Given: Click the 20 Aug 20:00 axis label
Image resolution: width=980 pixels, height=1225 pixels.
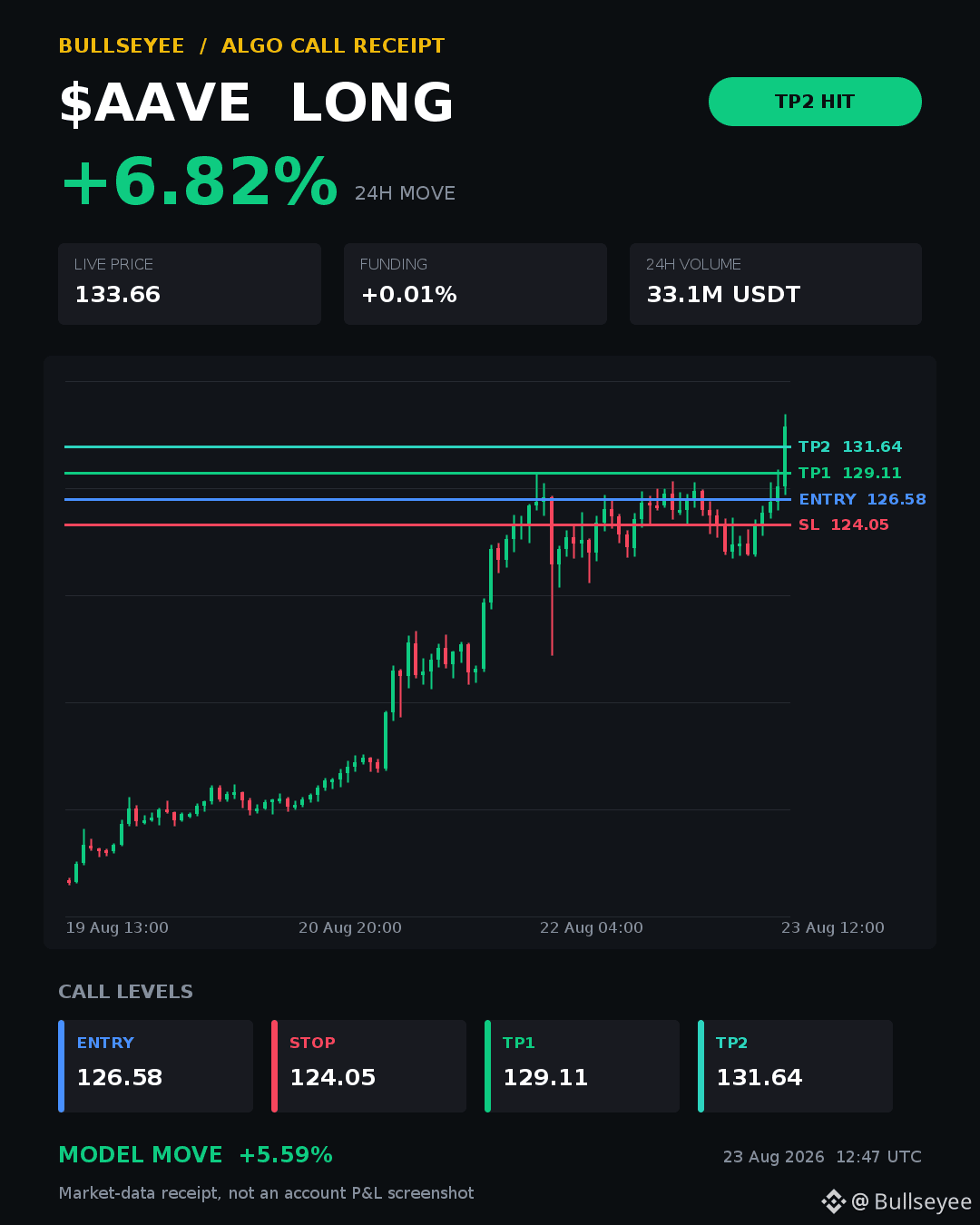Looking at the screenshot, I should tap(350, 927).
